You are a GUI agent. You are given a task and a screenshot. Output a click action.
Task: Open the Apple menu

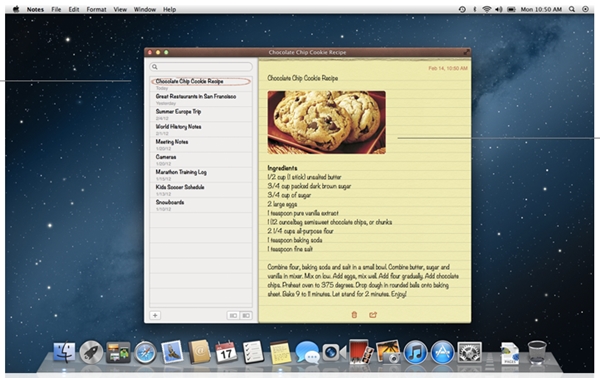(16, 9)
